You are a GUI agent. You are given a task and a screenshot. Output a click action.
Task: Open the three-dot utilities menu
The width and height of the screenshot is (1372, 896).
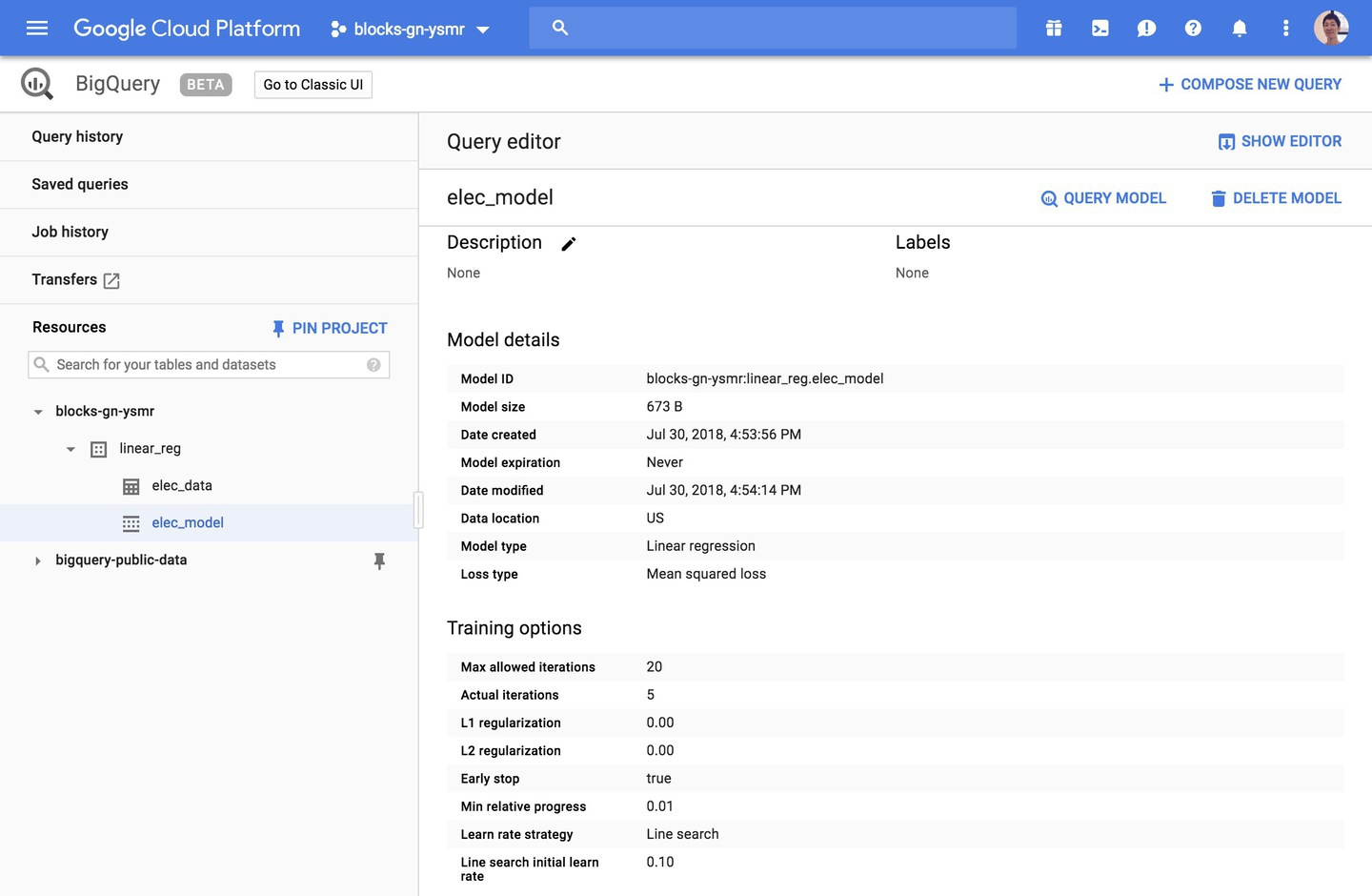pos(1286,29)
